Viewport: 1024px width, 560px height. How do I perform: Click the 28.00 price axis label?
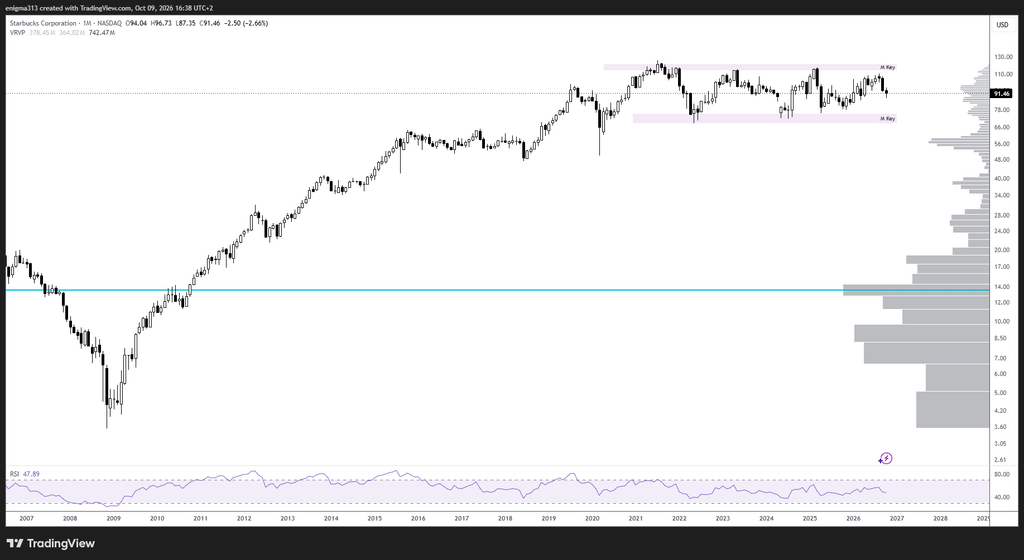[x=1003, y=215]
